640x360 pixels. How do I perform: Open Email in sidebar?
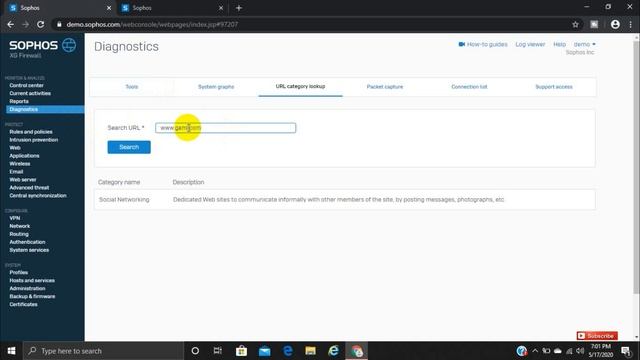[x=16, y=172]
